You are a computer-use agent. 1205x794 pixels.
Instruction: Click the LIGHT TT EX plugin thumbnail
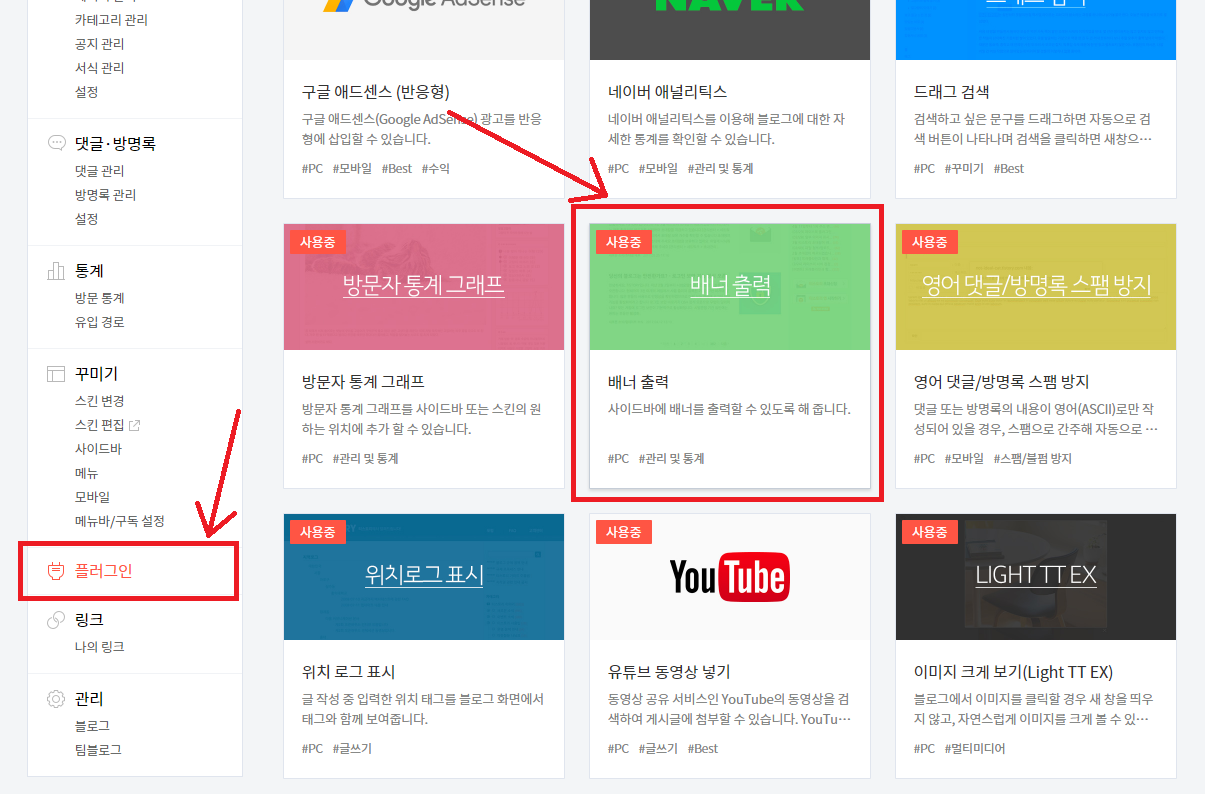[x=1035, y=577]
